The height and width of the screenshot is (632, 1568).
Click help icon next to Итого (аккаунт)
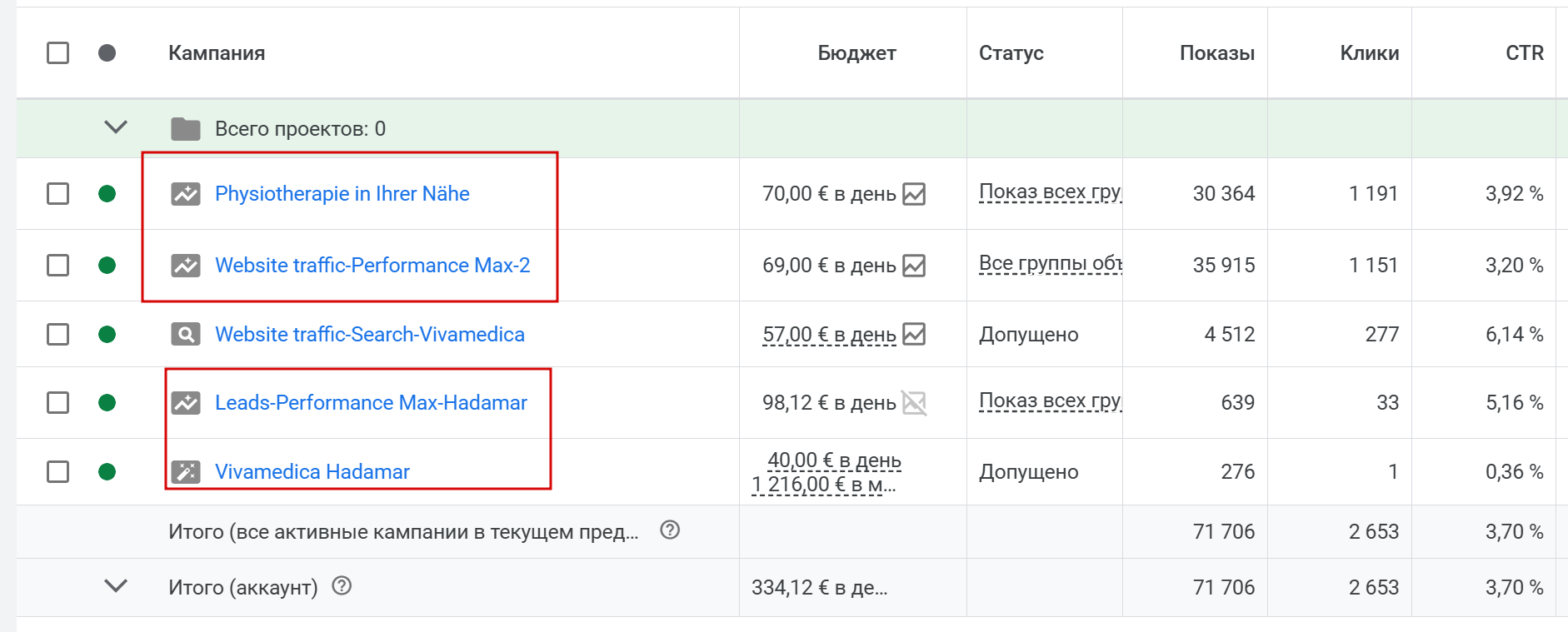coord(342,586)
